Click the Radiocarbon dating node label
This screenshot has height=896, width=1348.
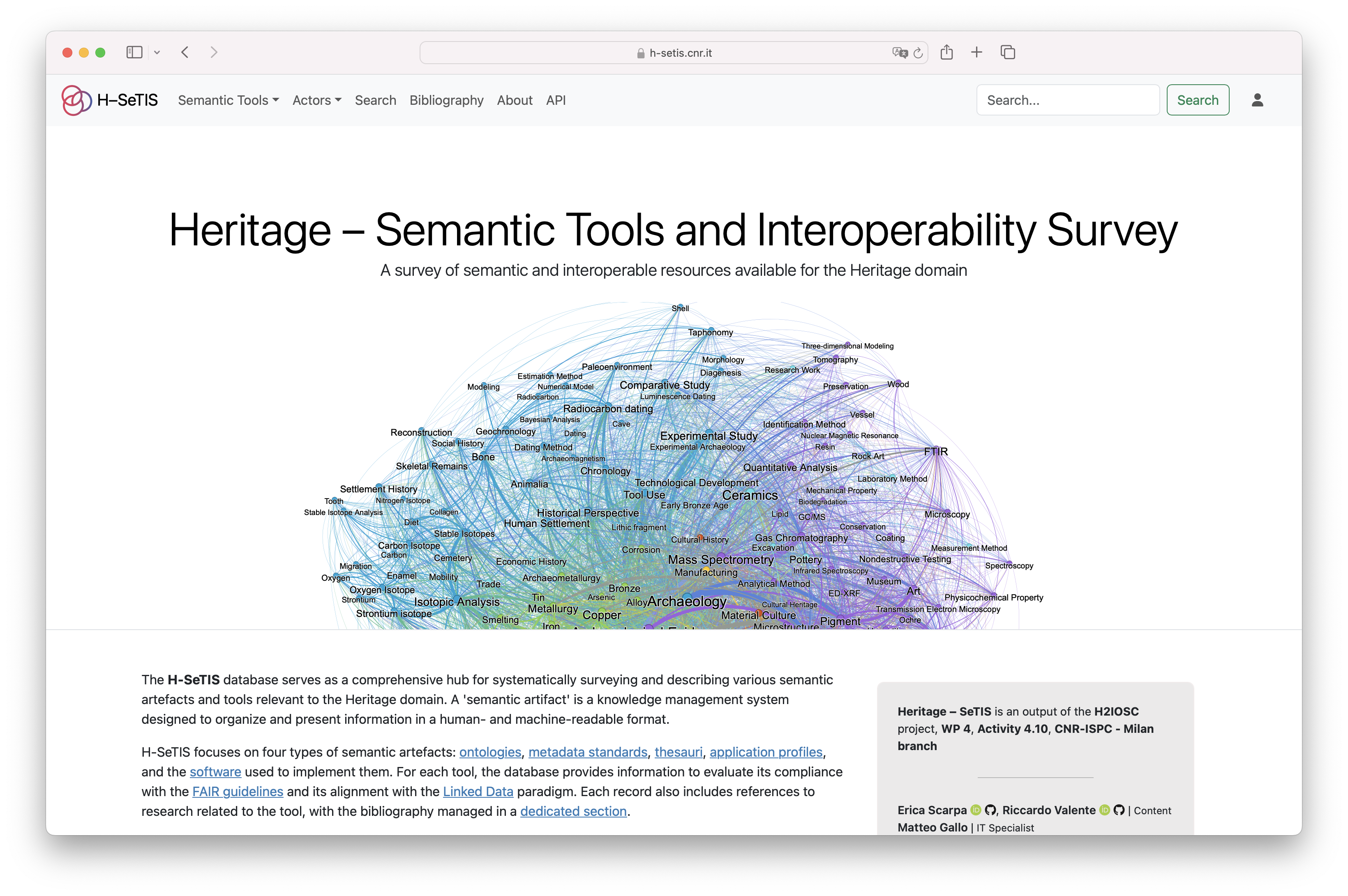[608, 409]
